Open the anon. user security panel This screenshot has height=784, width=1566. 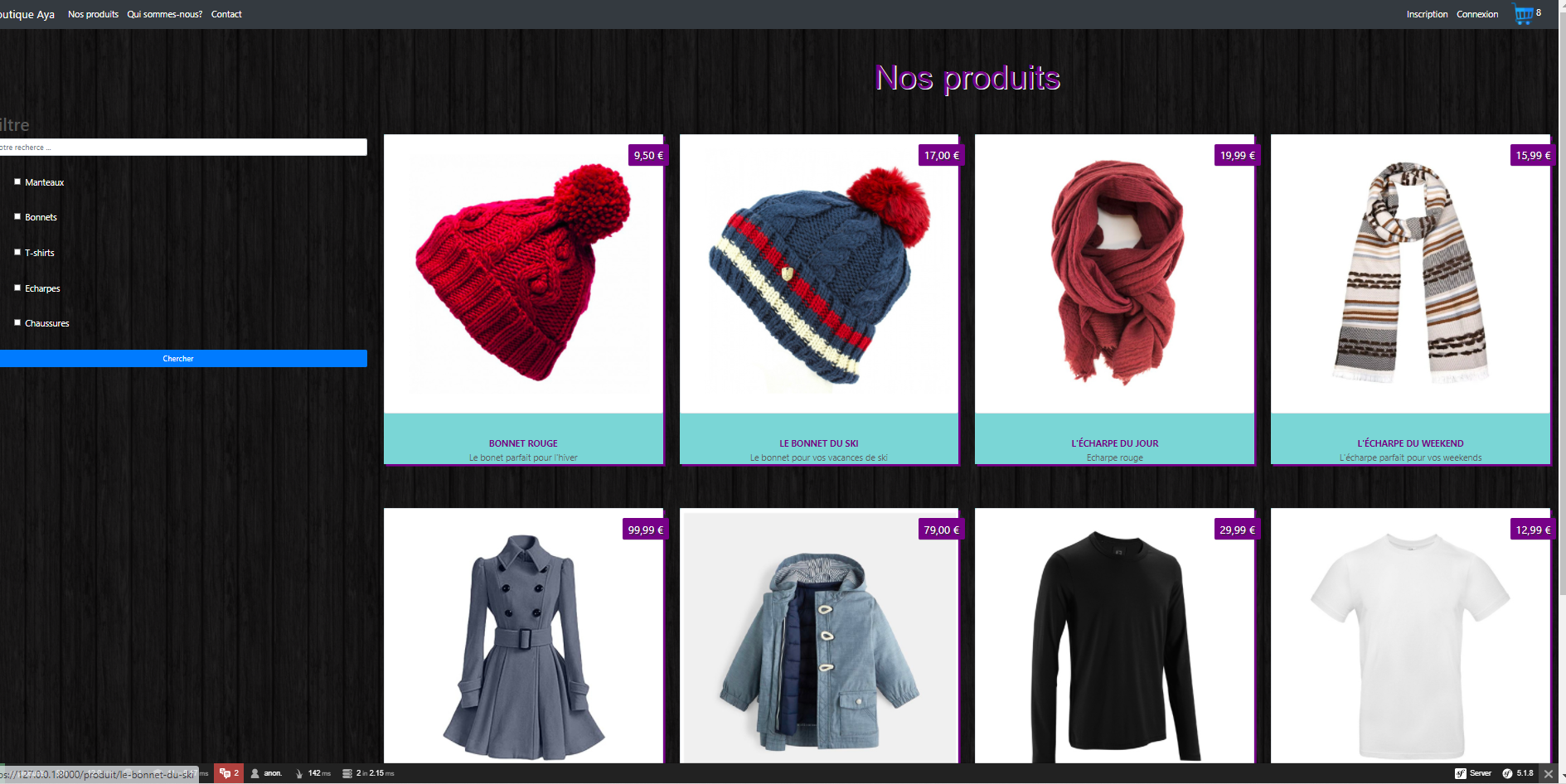coord(266,773)
